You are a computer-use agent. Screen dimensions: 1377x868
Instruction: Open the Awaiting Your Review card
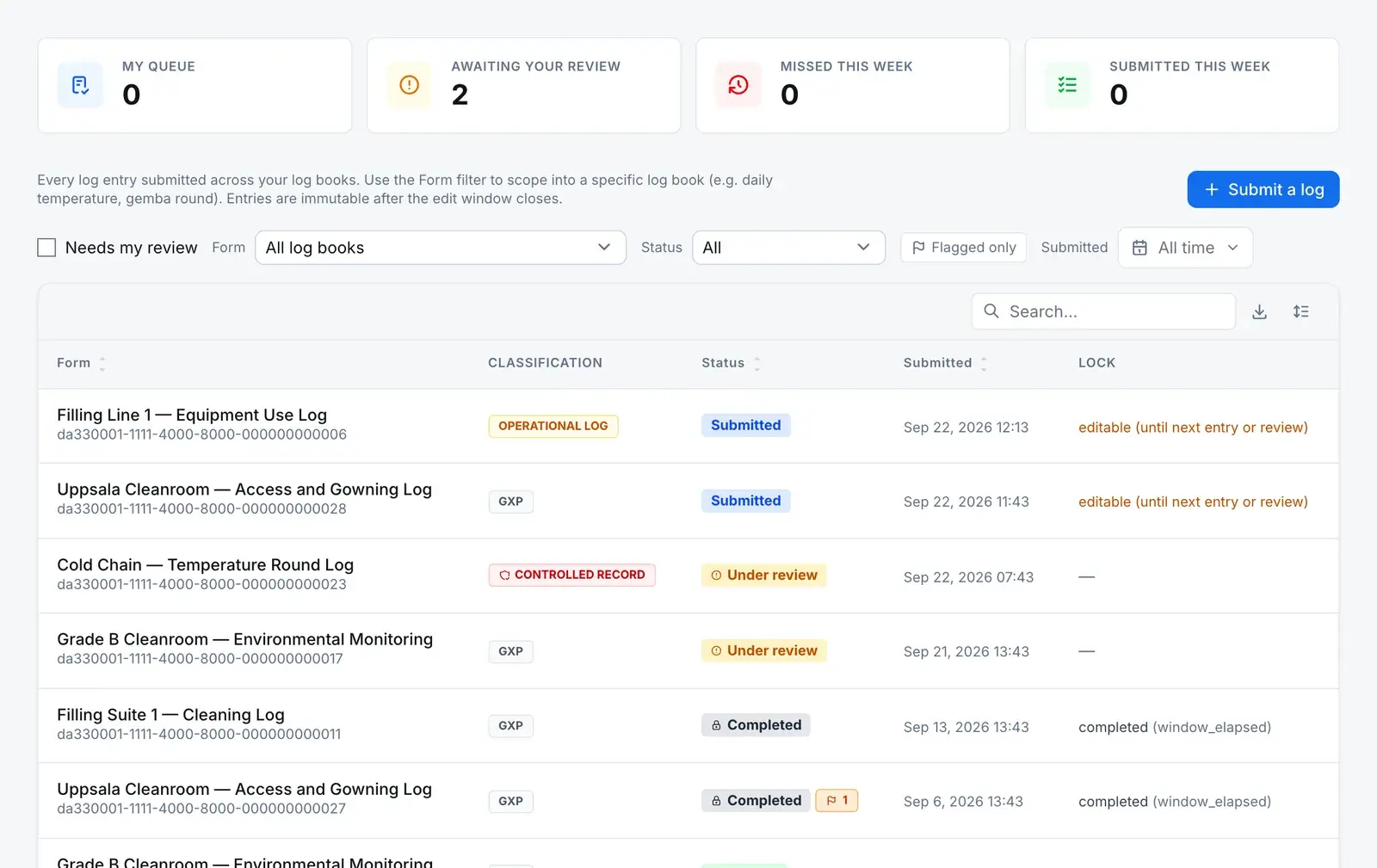pyautogui.click(x=523, y=85)
